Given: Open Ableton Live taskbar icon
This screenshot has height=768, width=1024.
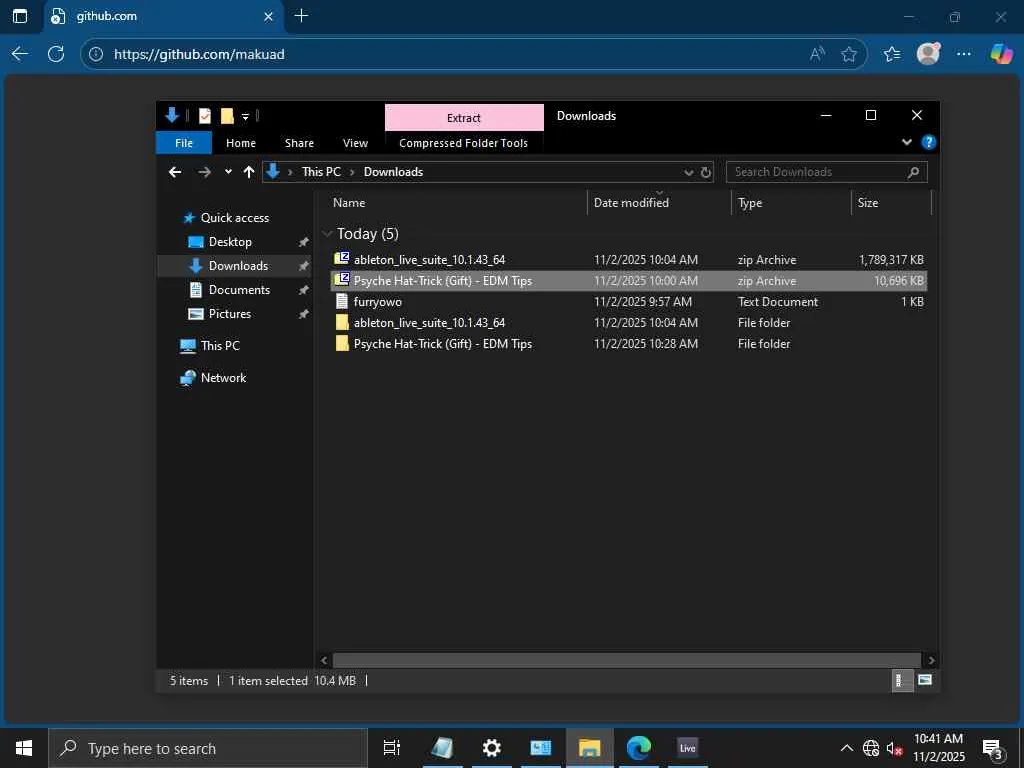Looking at the screenshot, I should tap(688, 748).
